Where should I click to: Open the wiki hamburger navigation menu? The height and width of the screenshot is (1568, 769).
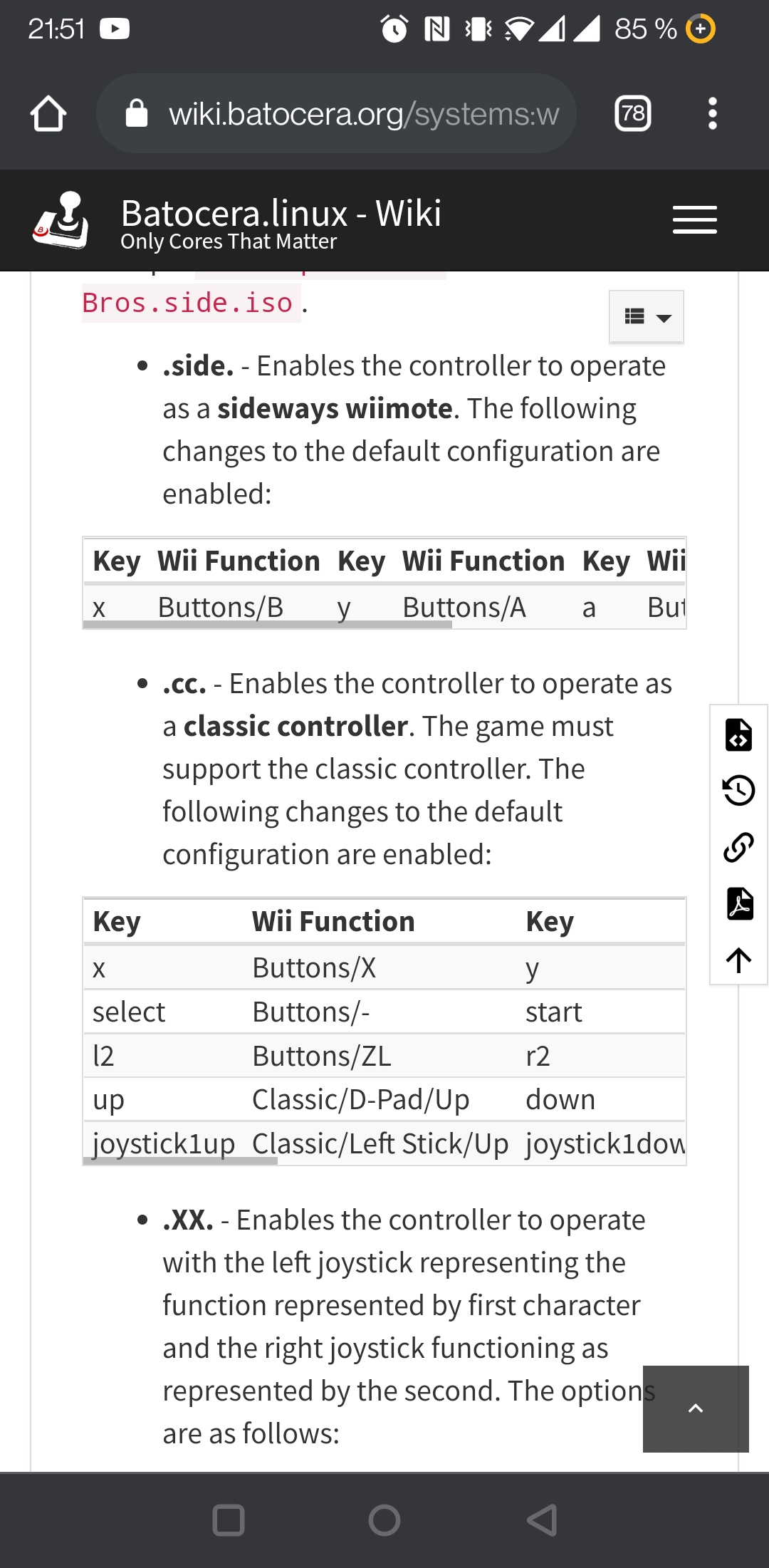coord(695,219)
